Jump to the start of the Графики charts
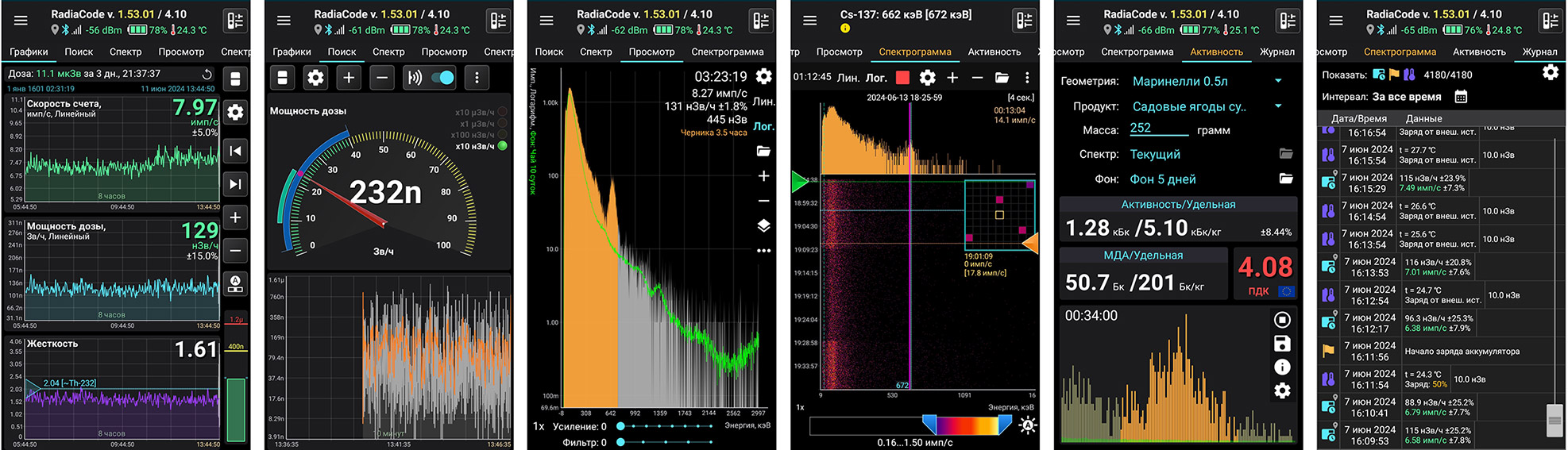 tap(235, 151)
